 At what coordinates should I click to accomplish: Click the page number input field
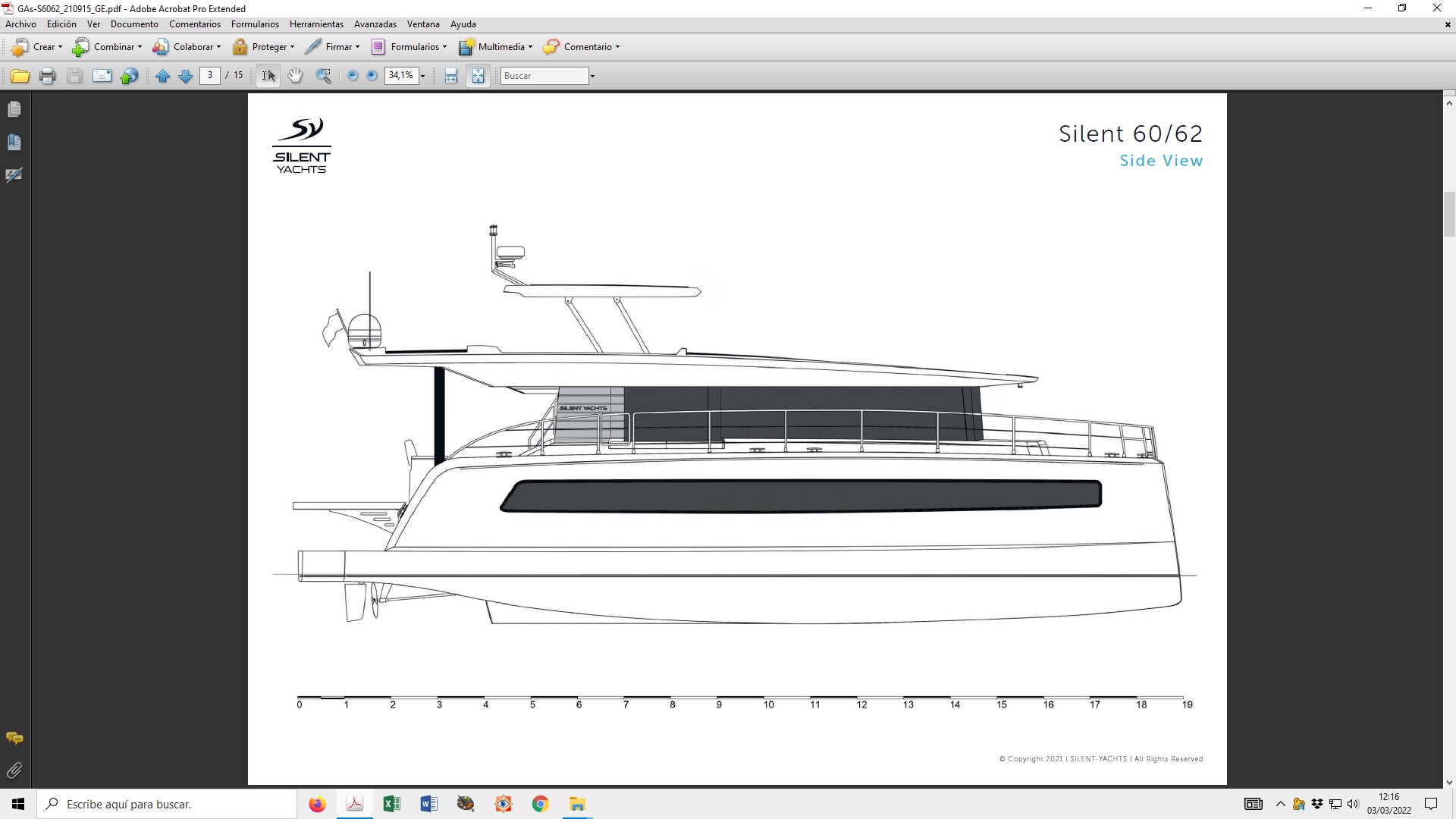(x=210, y=76)
